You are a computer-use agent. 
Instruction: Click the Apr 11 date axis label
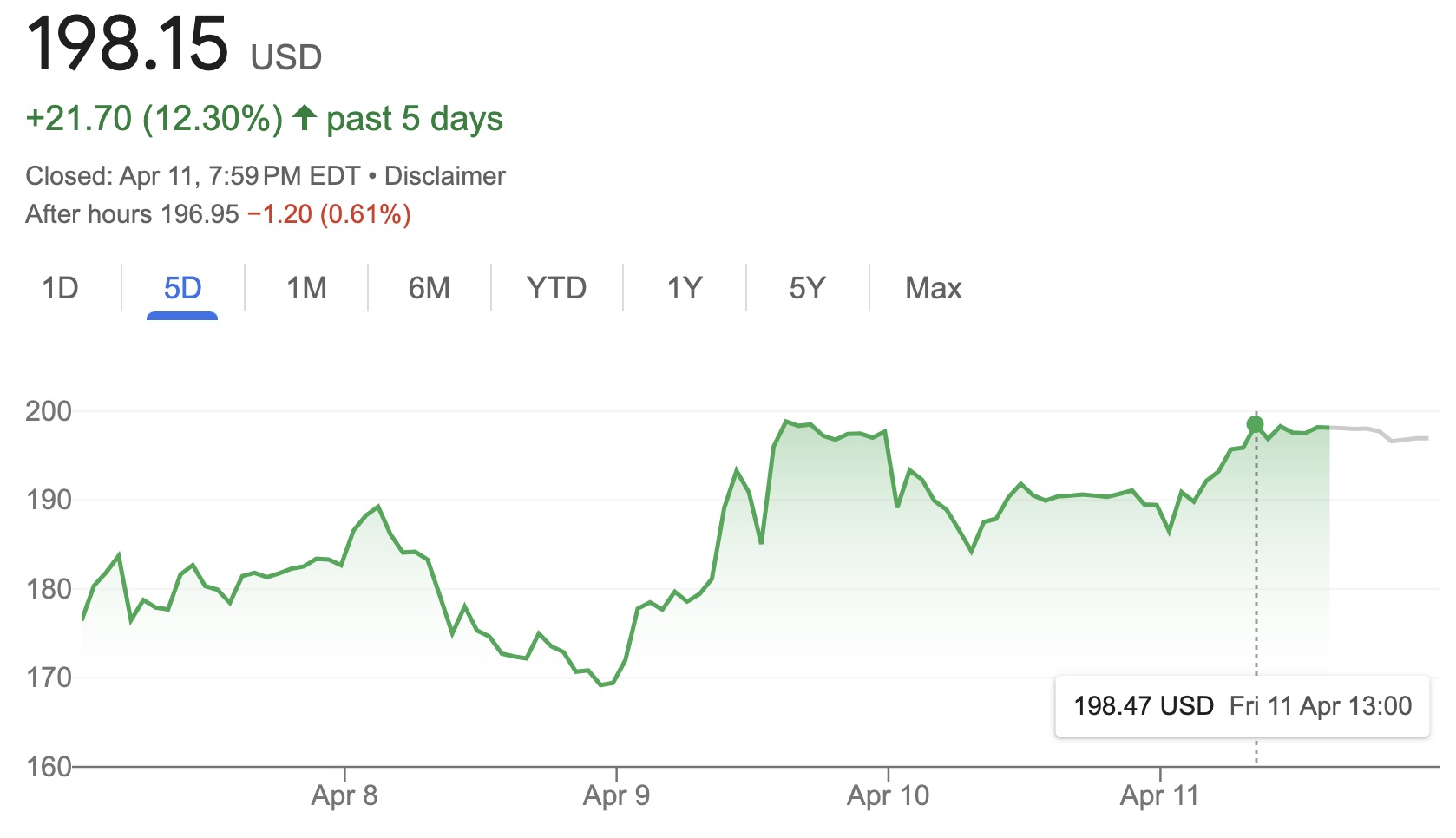point(1159,795)
